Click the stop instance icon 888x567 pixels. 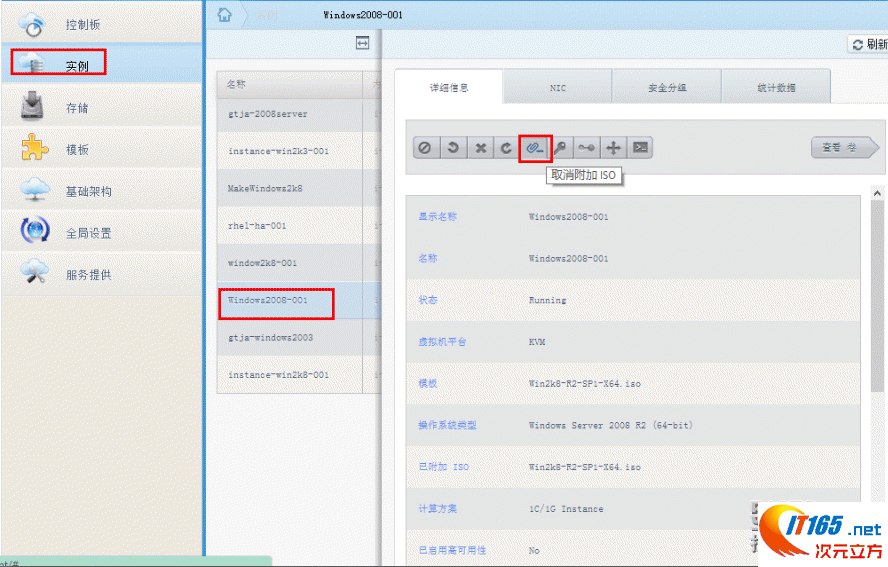[x=425, y=148]
